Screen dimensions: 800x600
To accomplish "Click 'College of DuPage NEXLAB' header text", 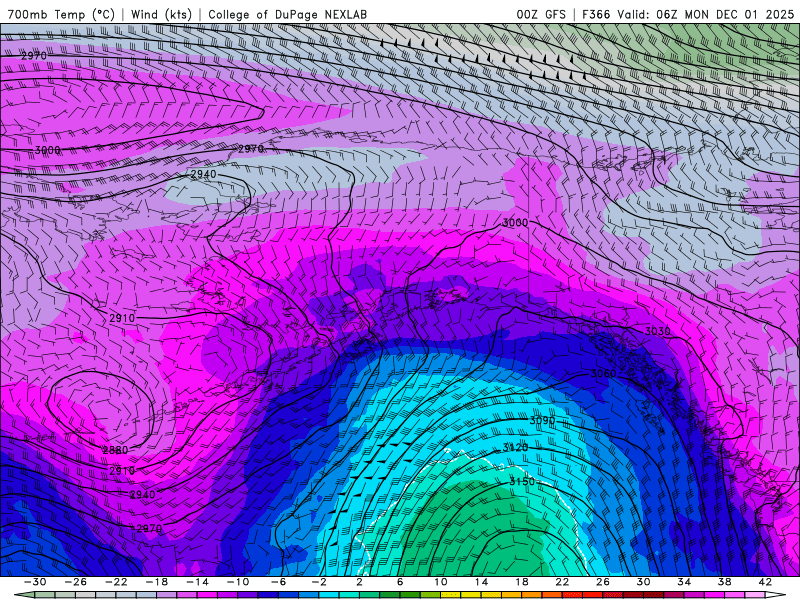I will coord(287,14).
